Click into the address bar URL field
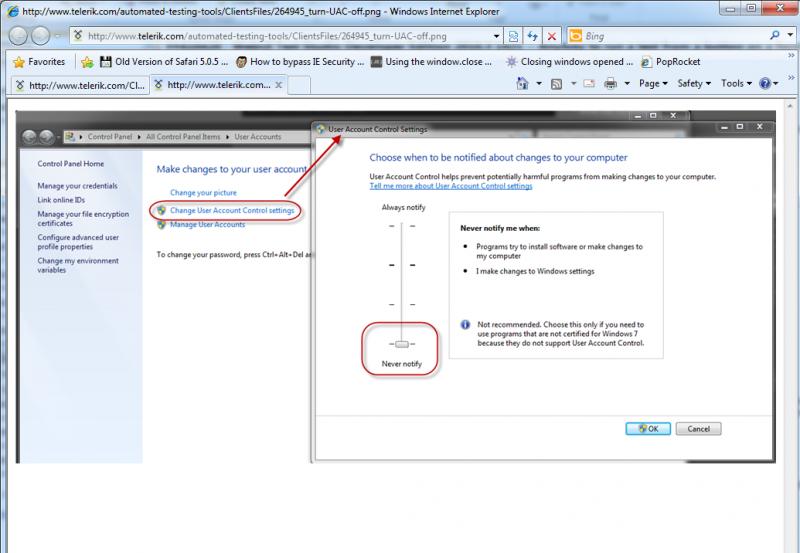800x553 pixels. tap(288, 36)
